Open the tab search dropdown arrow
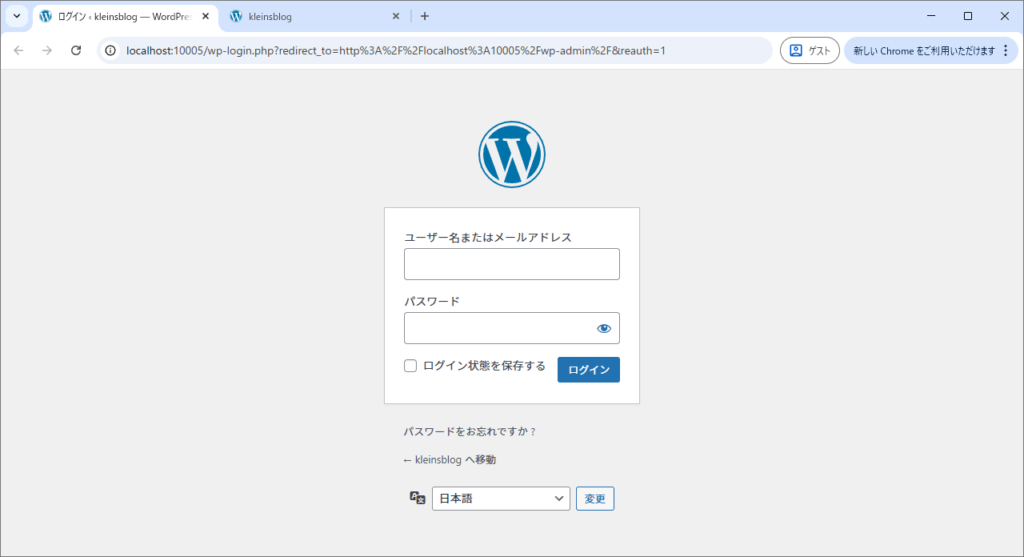 [x=16, y=16]
